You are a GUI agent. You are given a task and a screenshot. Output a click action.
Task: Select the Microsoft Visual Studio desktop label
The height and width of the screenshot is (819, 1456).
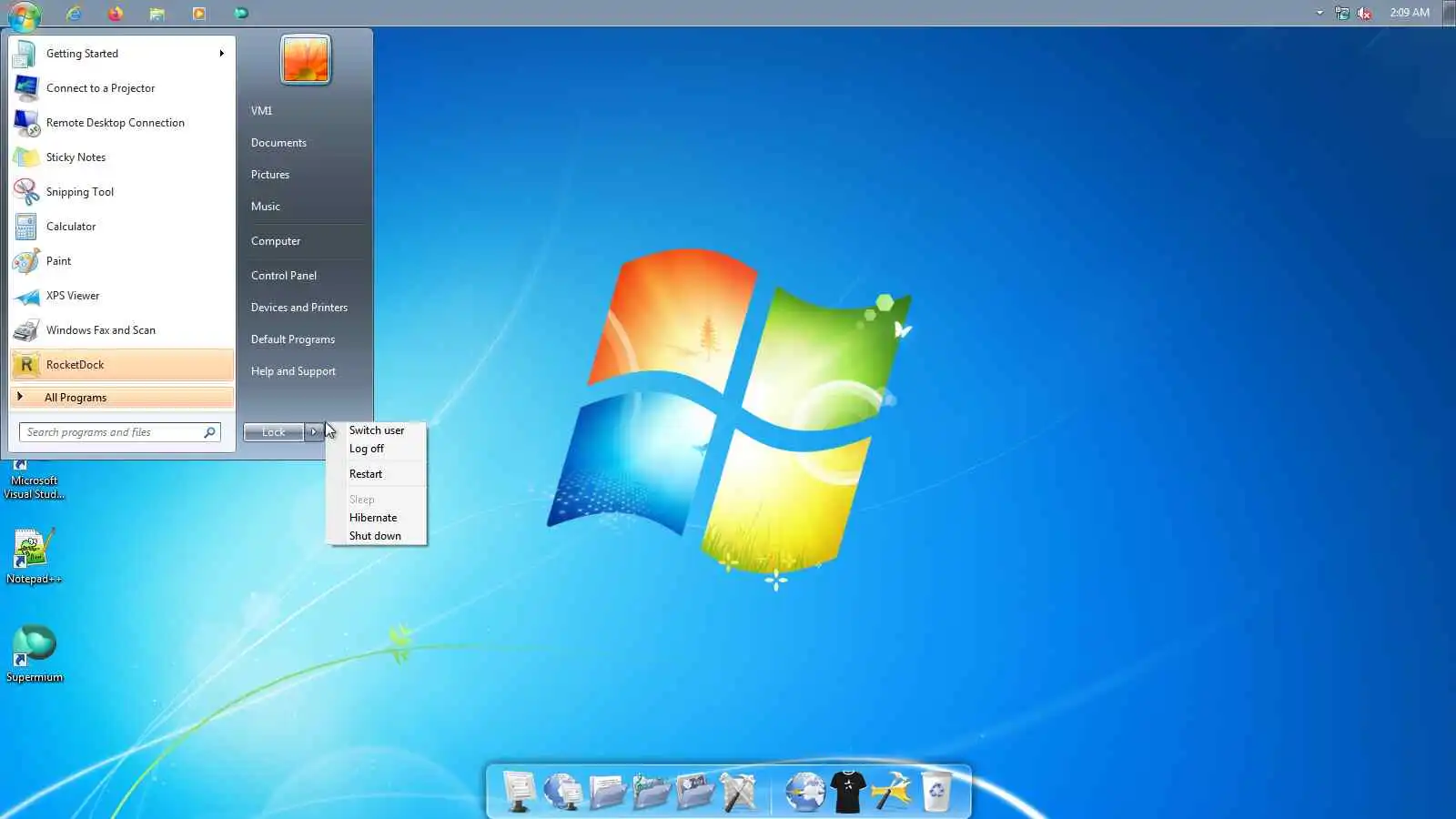(x=35, y=488)
